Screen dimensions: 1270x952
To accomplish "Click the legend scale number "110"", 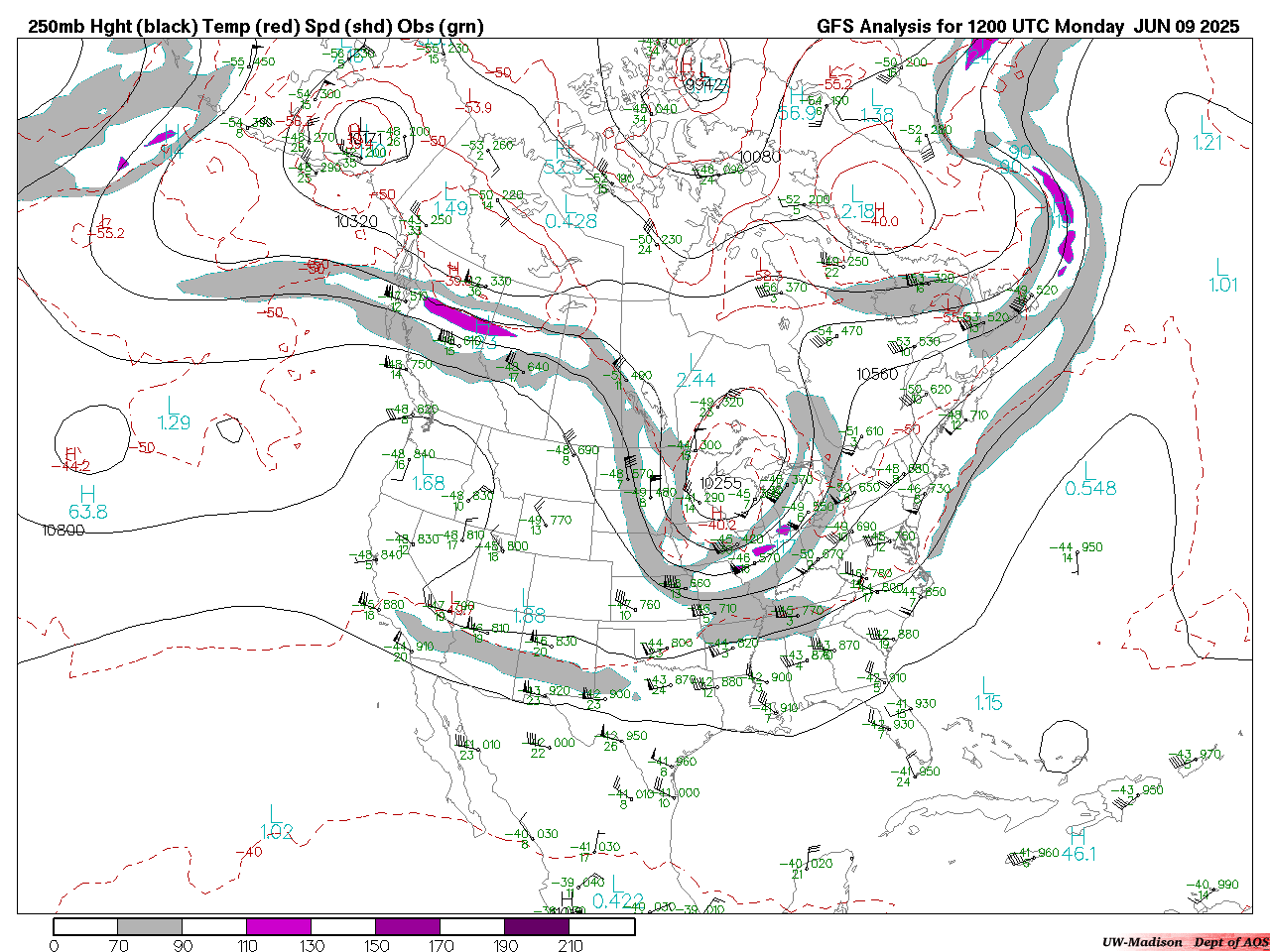I will pos(247,945).
